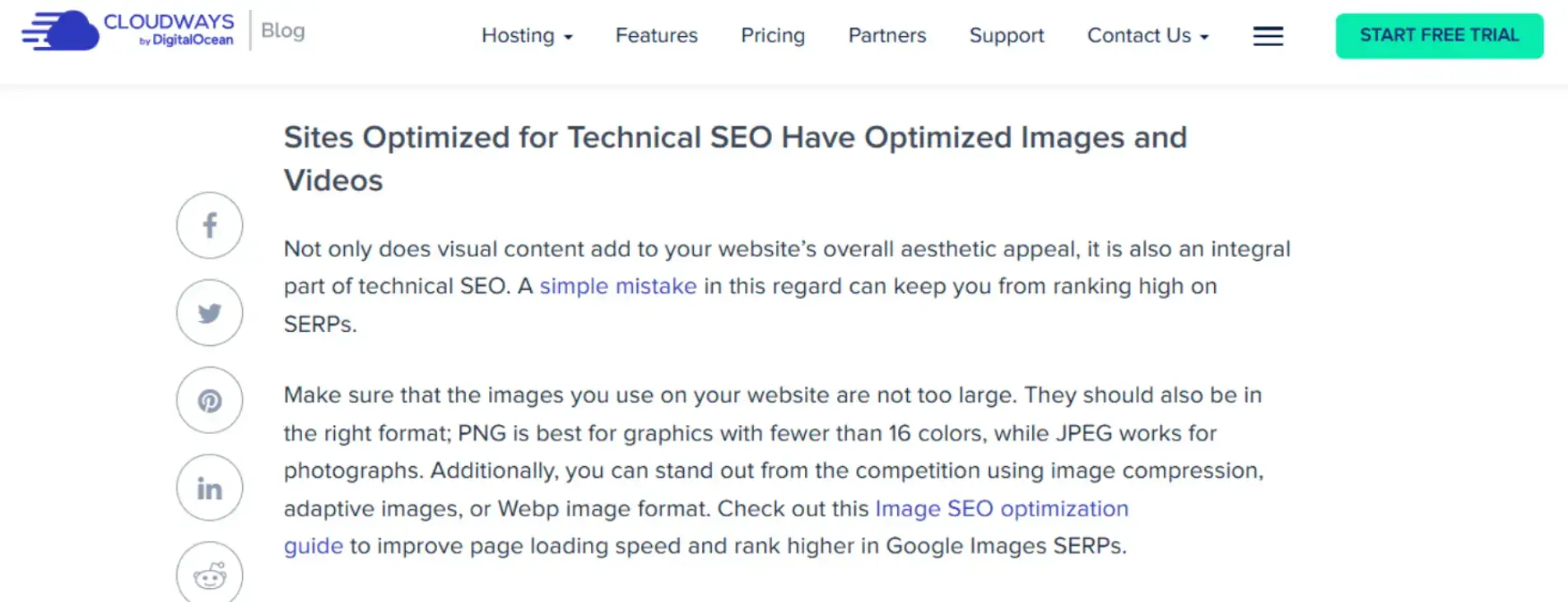Open the Image SEO optimization guide link
1568x602 pixels.
(1001, 508)
